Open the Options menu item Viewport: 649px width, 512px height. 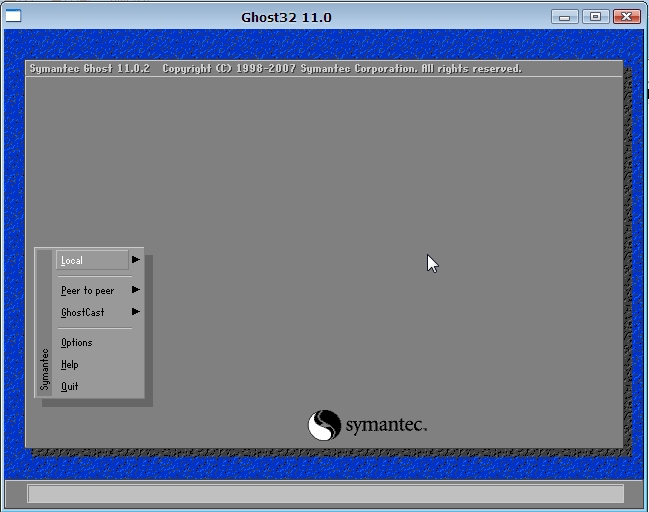76,343
